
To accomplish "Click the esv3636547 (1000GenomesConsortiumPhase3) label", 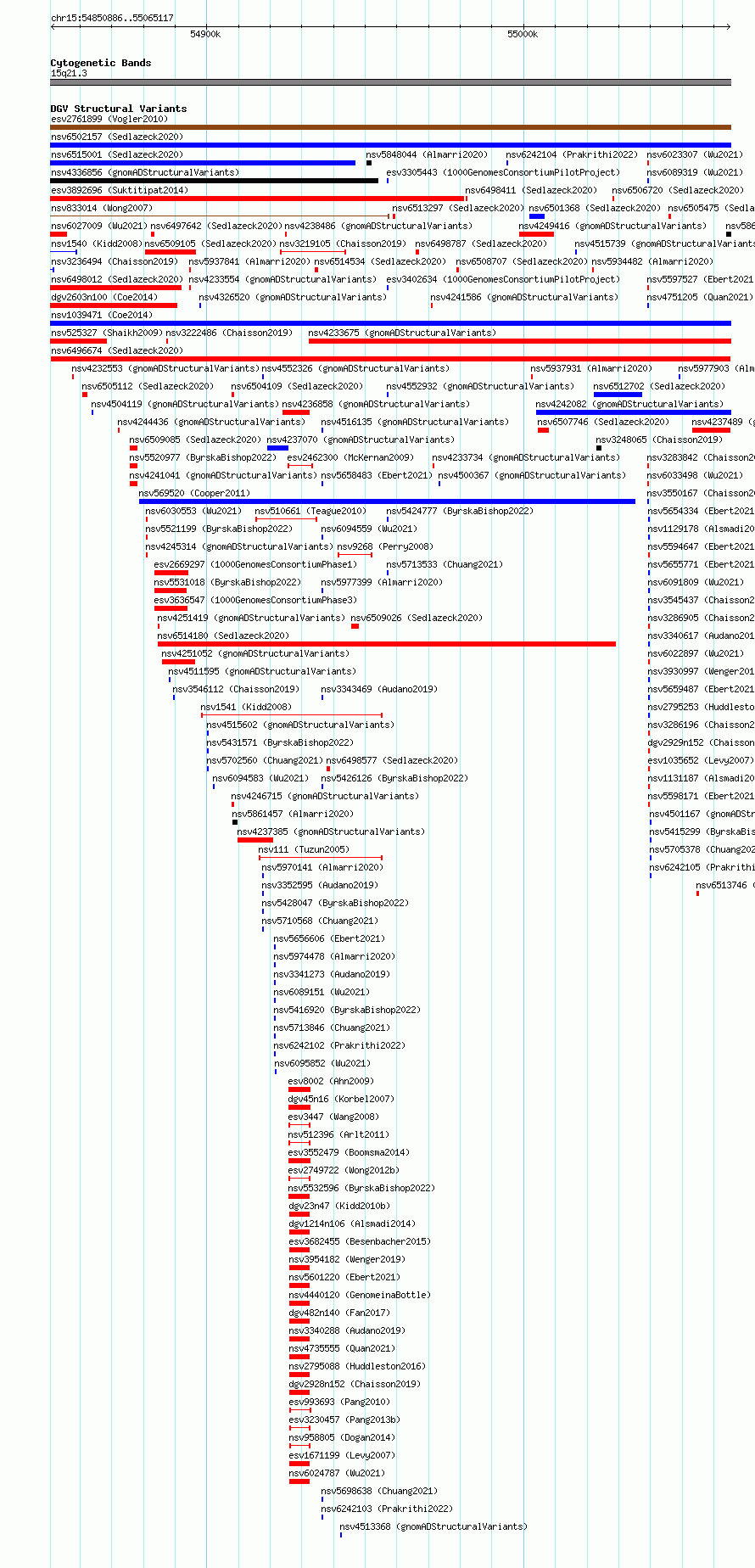I will coord(255,600).
